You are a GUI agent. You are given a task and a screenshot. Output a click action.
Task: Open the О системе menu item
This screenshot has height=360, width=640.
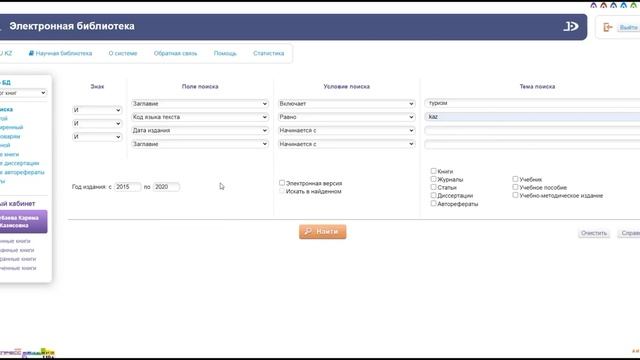(123, 53)
